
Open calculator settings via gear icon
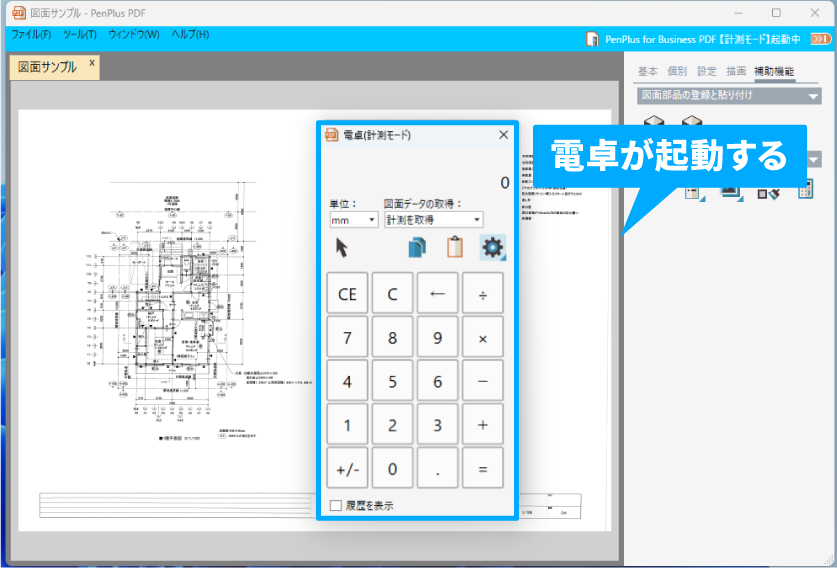(492, 247)
